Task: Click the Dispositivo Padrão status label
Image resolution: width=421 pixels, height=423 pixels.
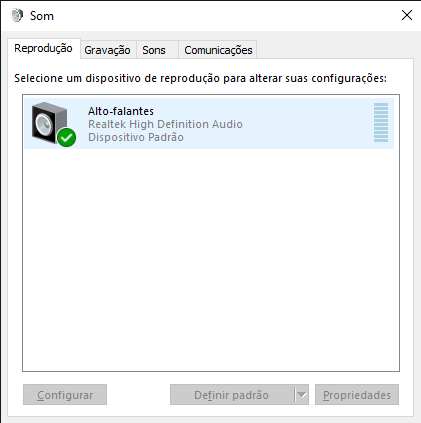Action: (x=136, y=137)
